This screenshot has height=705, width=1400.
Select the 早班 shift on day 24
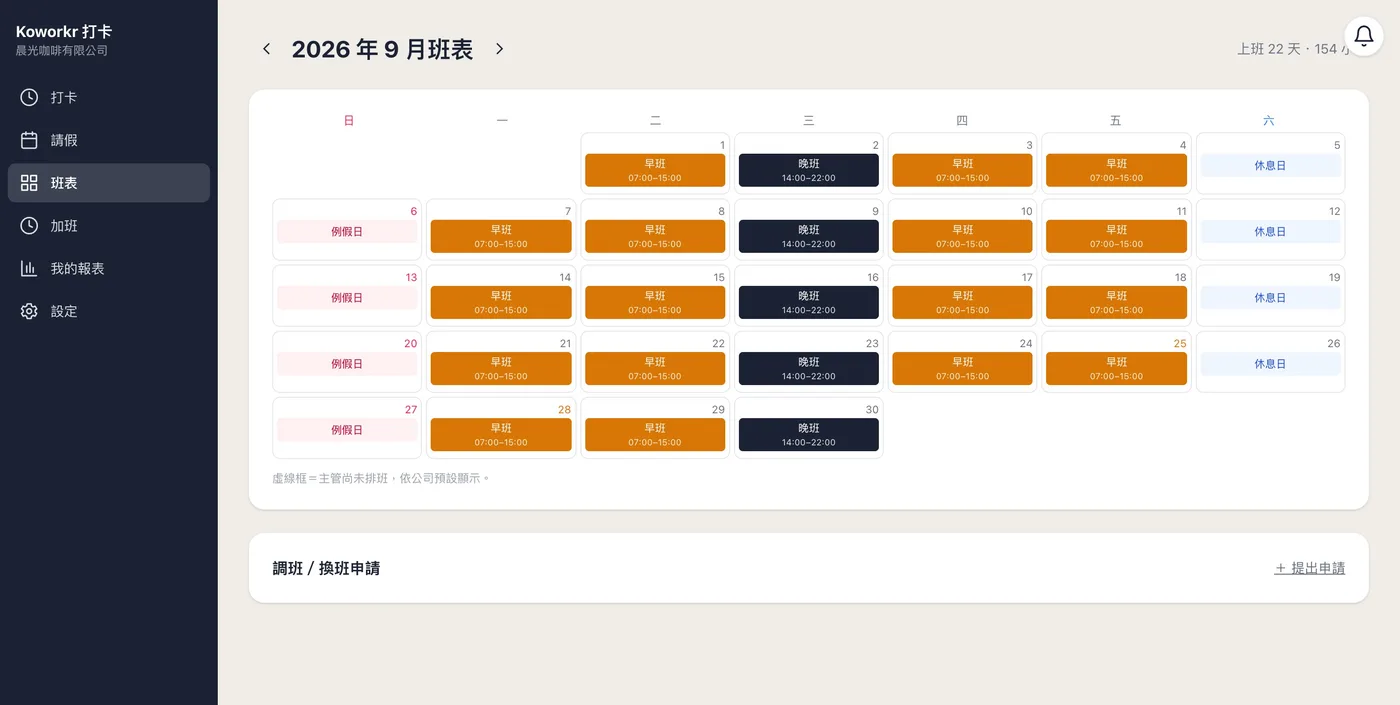click(x=963, y=368)
